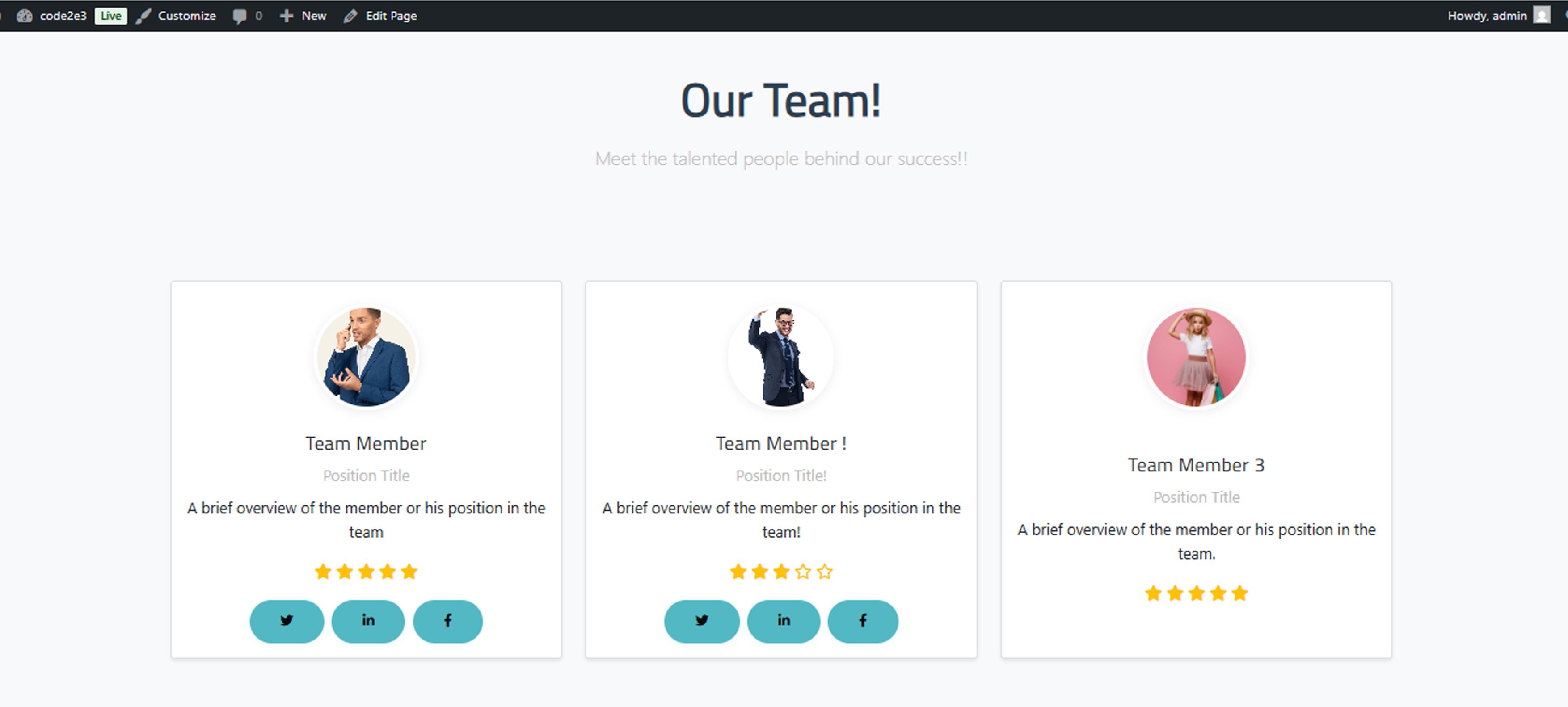
Task: Open second member's Twitter profile button
Action: tap(701, 621)
